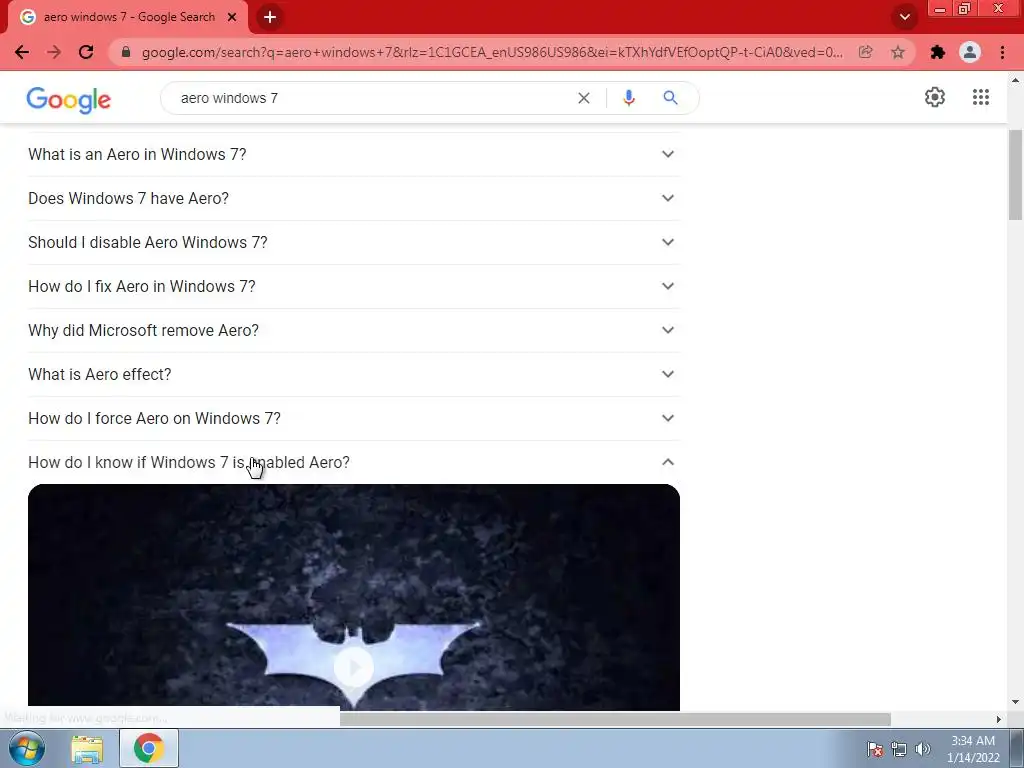The width and height of the screenshot is (1024, 768).
Task: Go back to the previous page
Action: pos(22,52)
